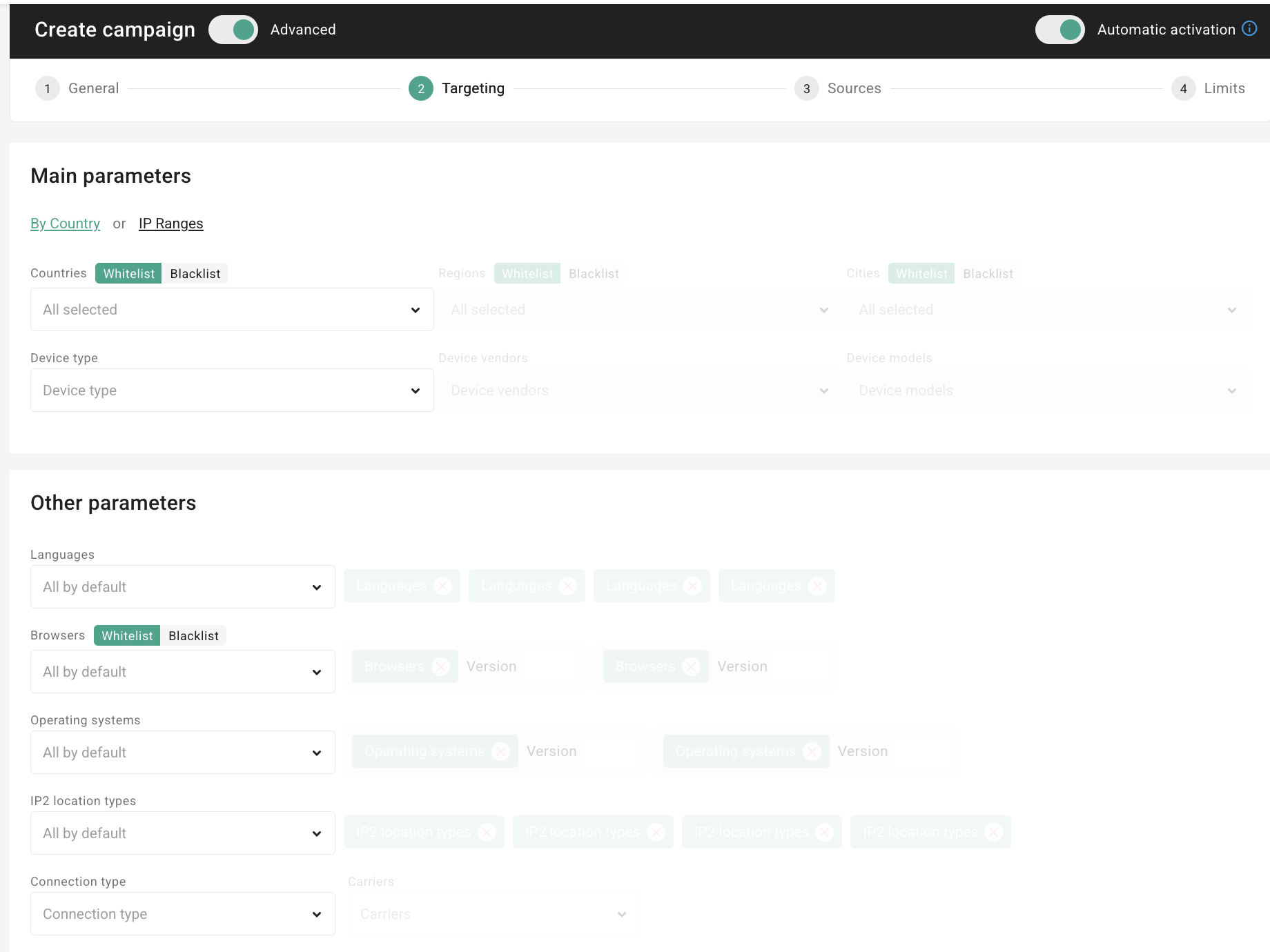Remove the last IP2 location types chip
The width and height of the screenshot is (1270, 952).
click(x=994, y=832)
